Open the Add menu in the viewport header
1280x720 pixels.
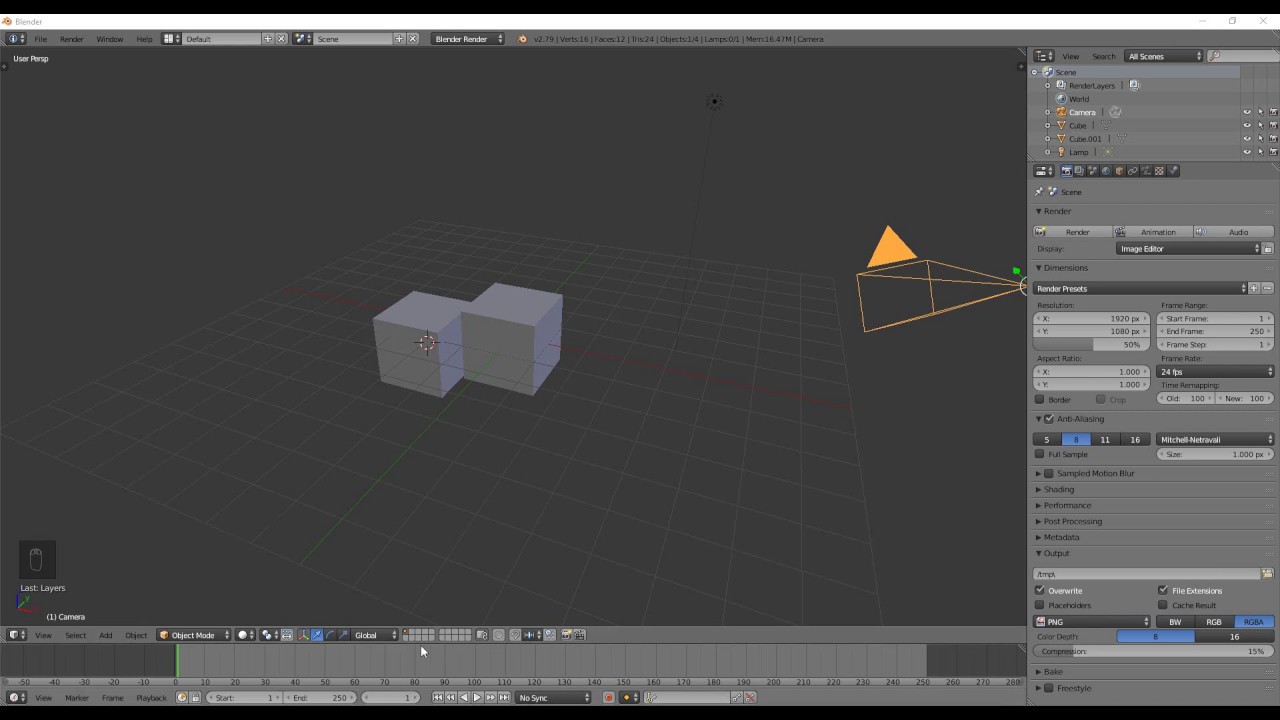[105, 635]
